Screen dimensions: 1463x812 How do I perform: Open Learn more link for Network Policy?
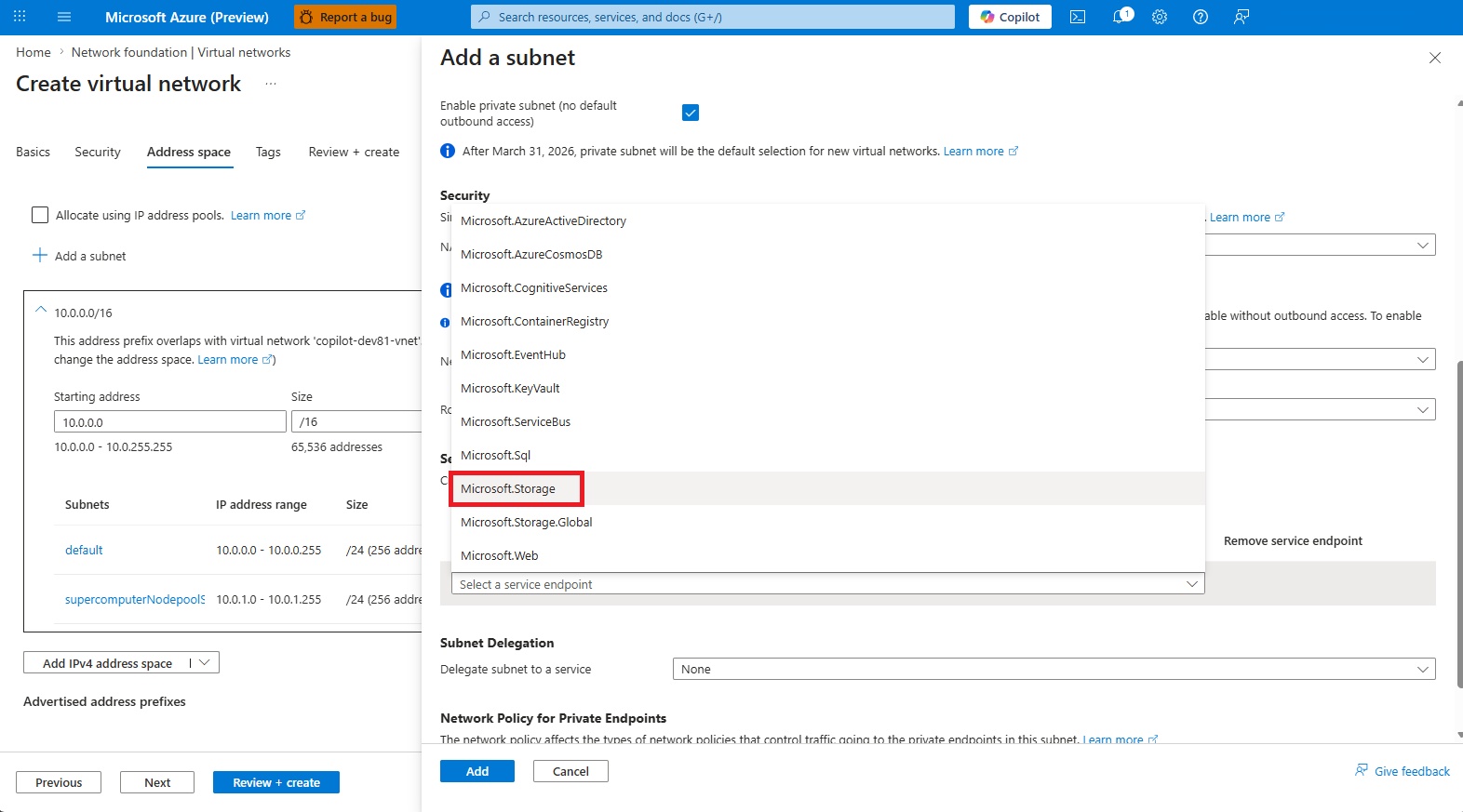click(1121, 739)
